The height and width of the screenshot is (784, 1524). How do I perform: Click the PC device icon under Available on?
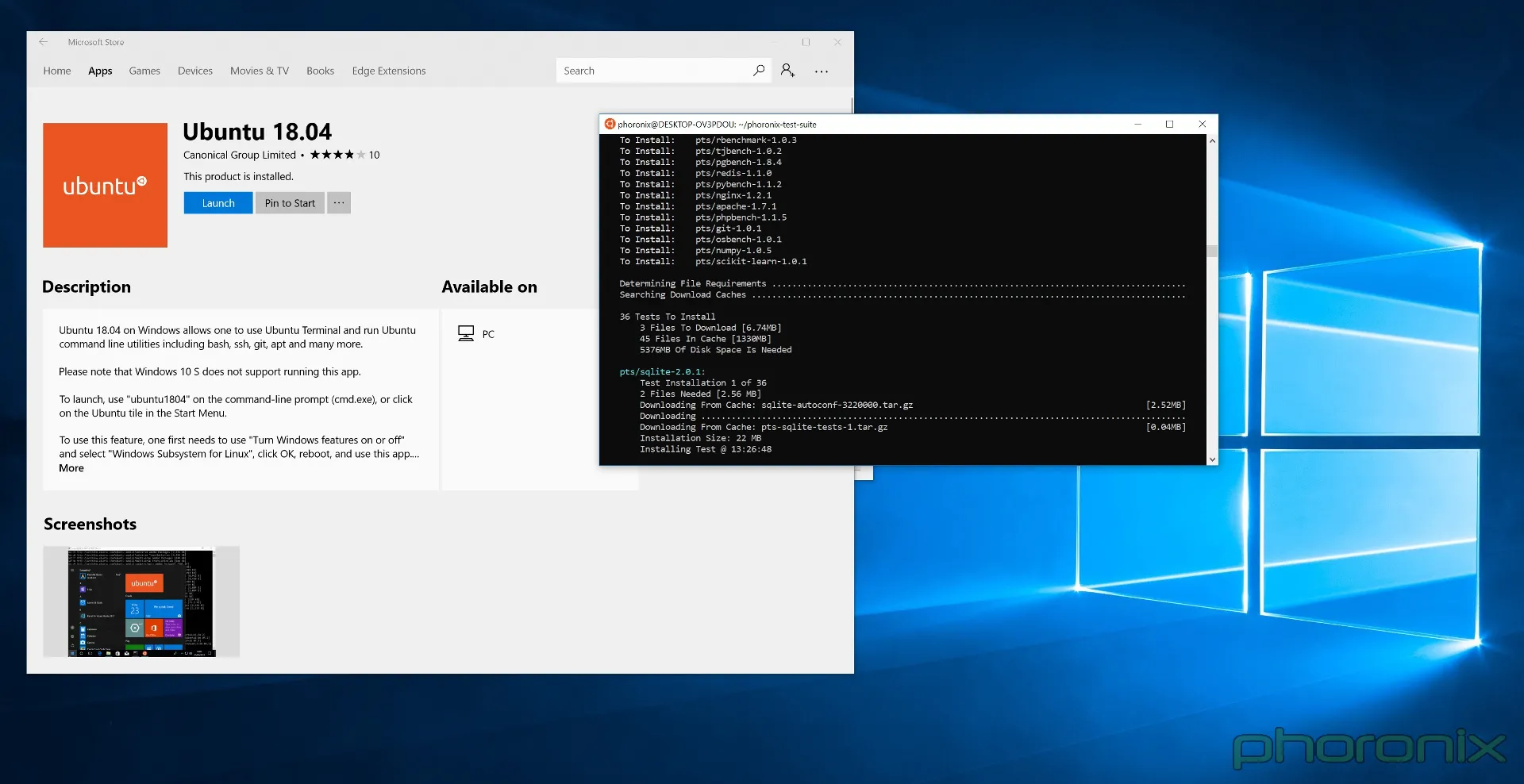click(x=466, y=334)
